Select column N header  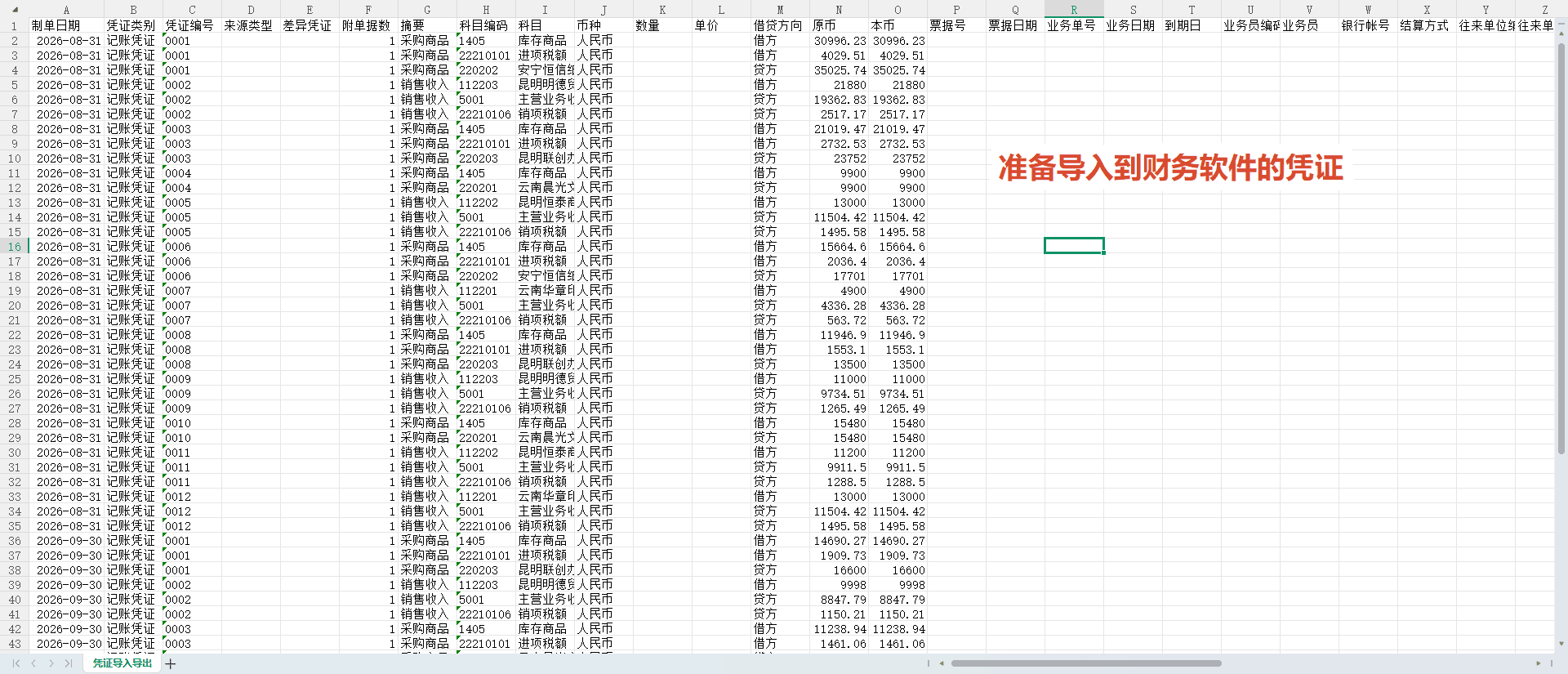click(839, 10)
